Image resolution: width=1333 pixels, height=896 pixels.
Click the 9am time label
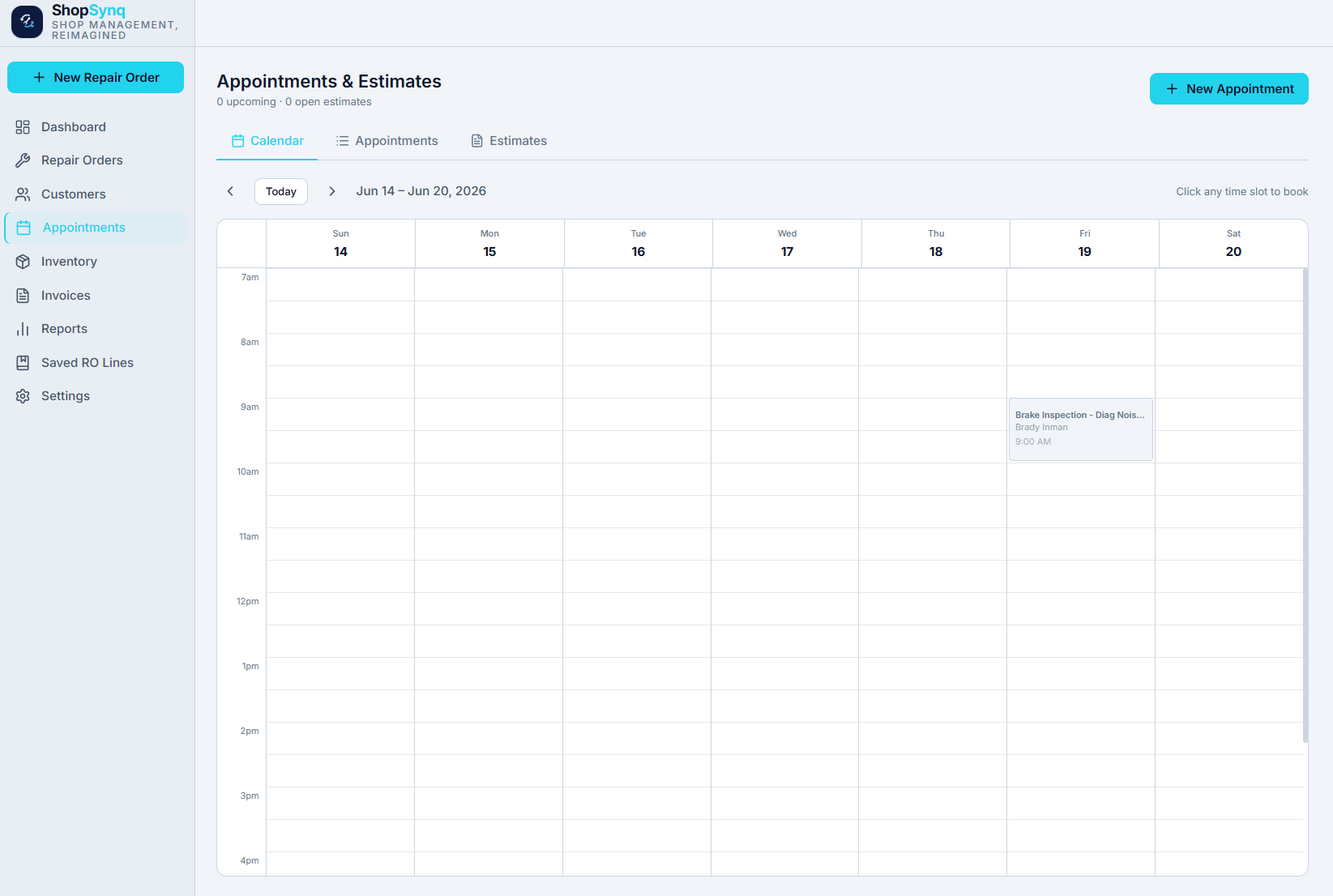[x=250, y=407]
